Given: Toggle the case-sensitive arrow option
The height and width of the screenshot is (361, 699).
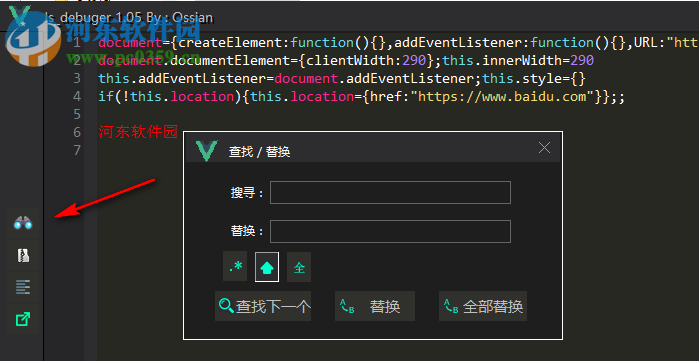Looking at the screenshot, I should (x=267, y=267).
